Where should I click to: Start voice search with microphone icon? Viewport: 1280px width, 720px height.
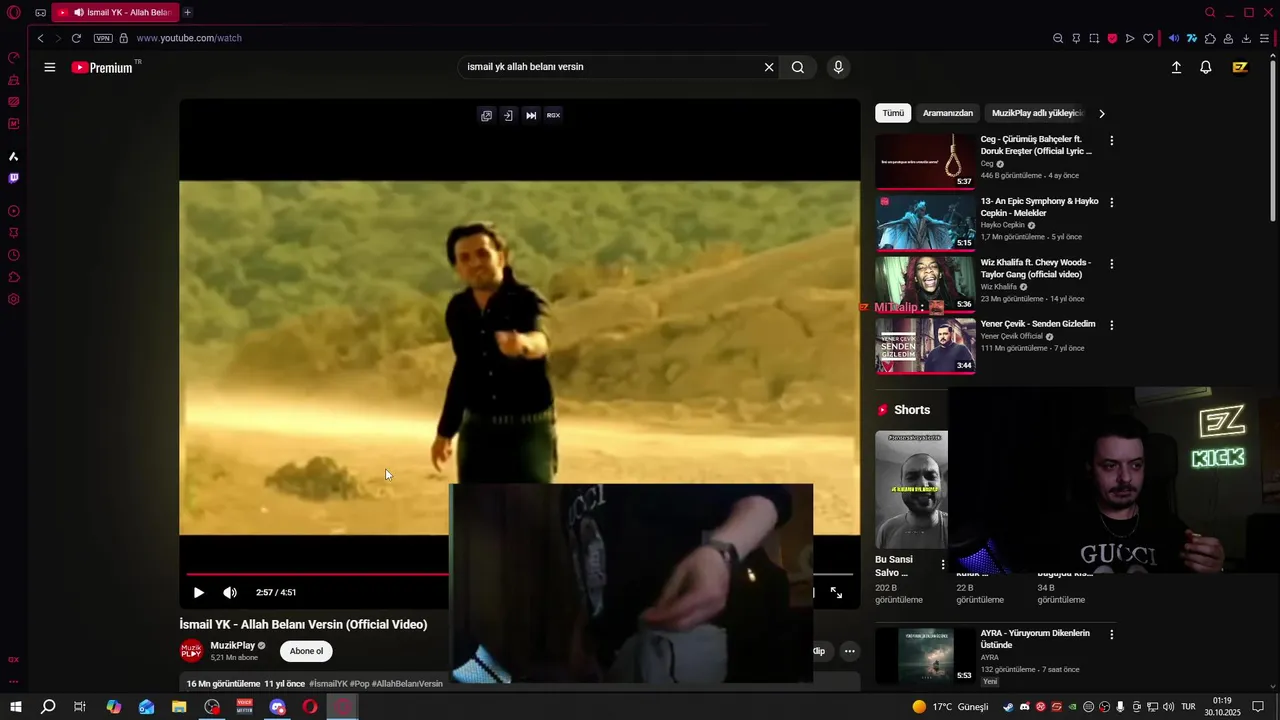[x=838, y=67]
